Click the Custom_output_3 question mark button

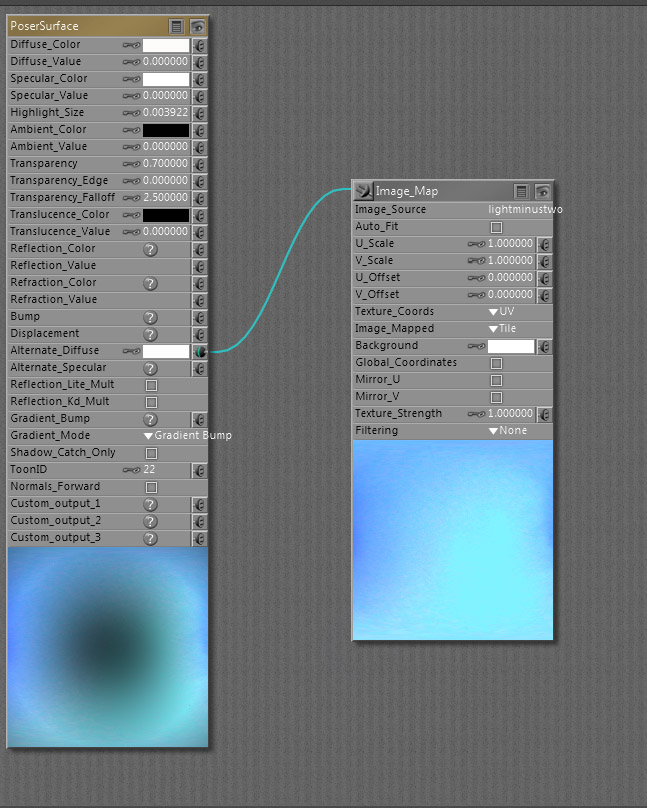pos(150,538)
